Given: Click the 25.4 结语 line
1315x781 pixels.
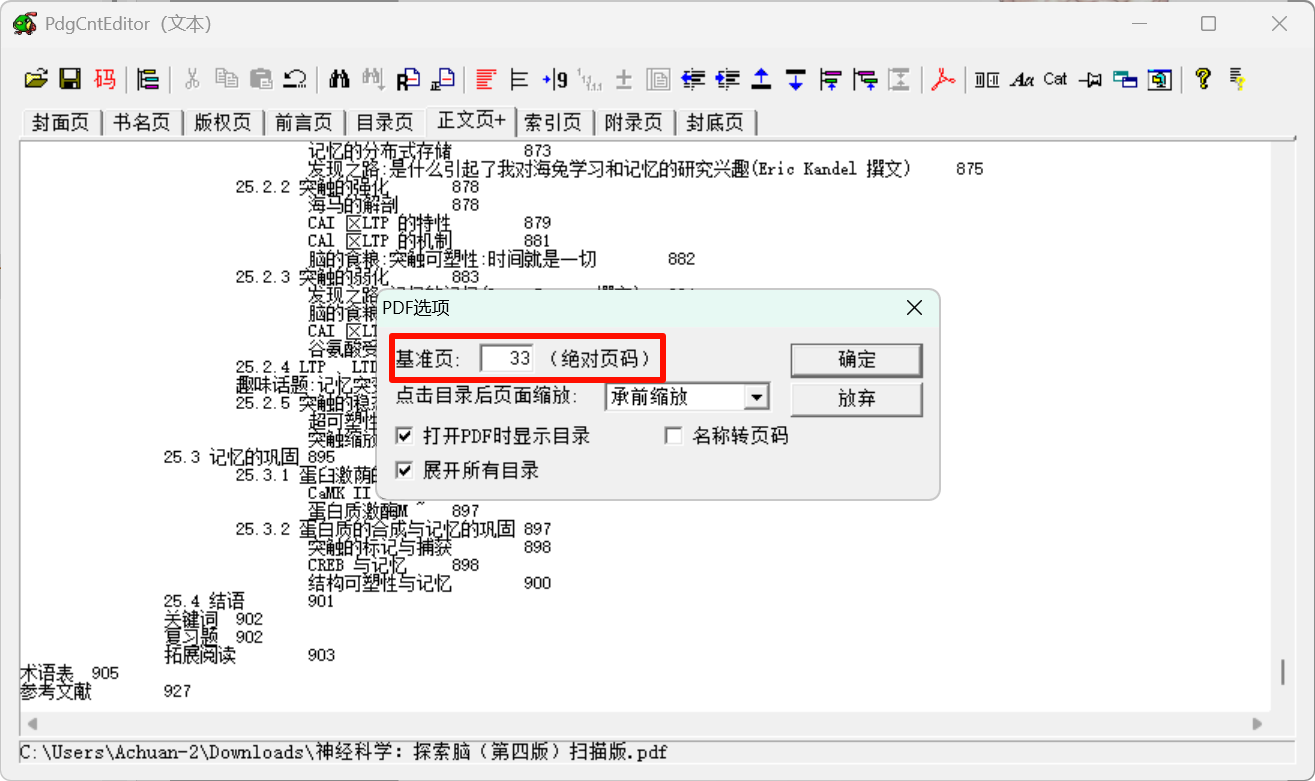Looking at the screenshot, I should coord(249,601).
